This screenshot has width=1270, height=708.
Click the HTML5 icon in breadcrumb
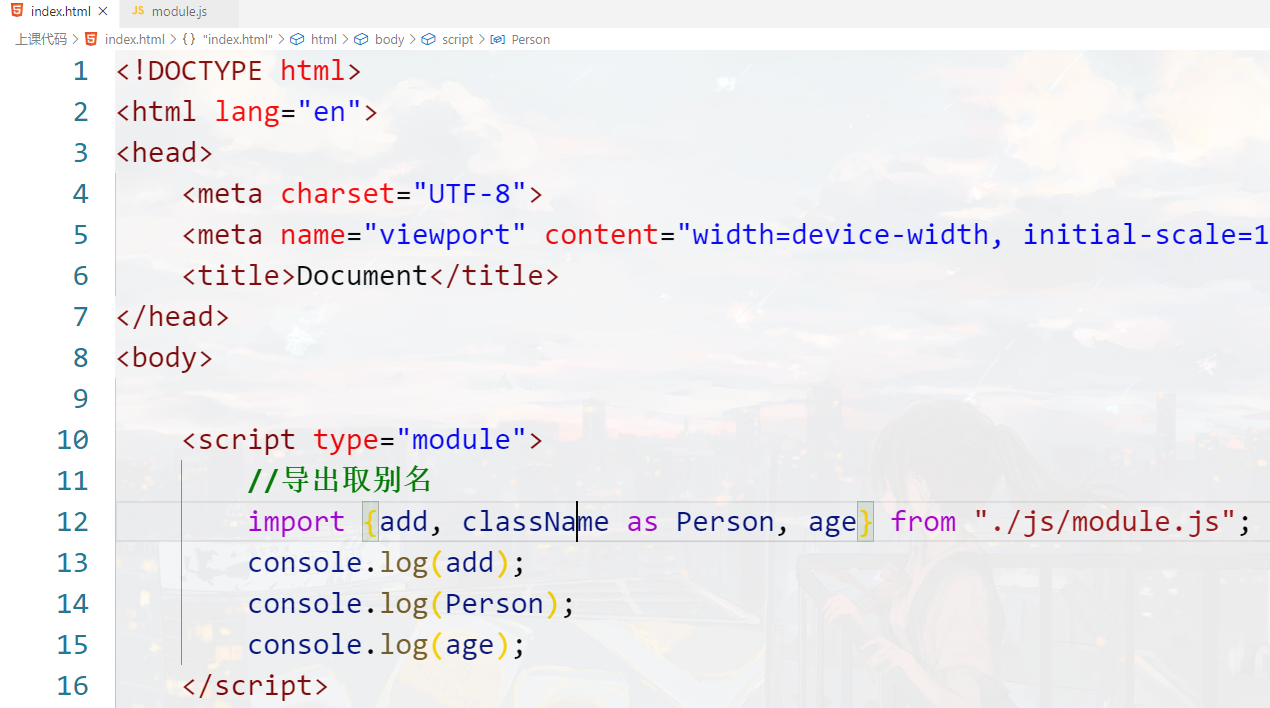[x=91, y=39]
